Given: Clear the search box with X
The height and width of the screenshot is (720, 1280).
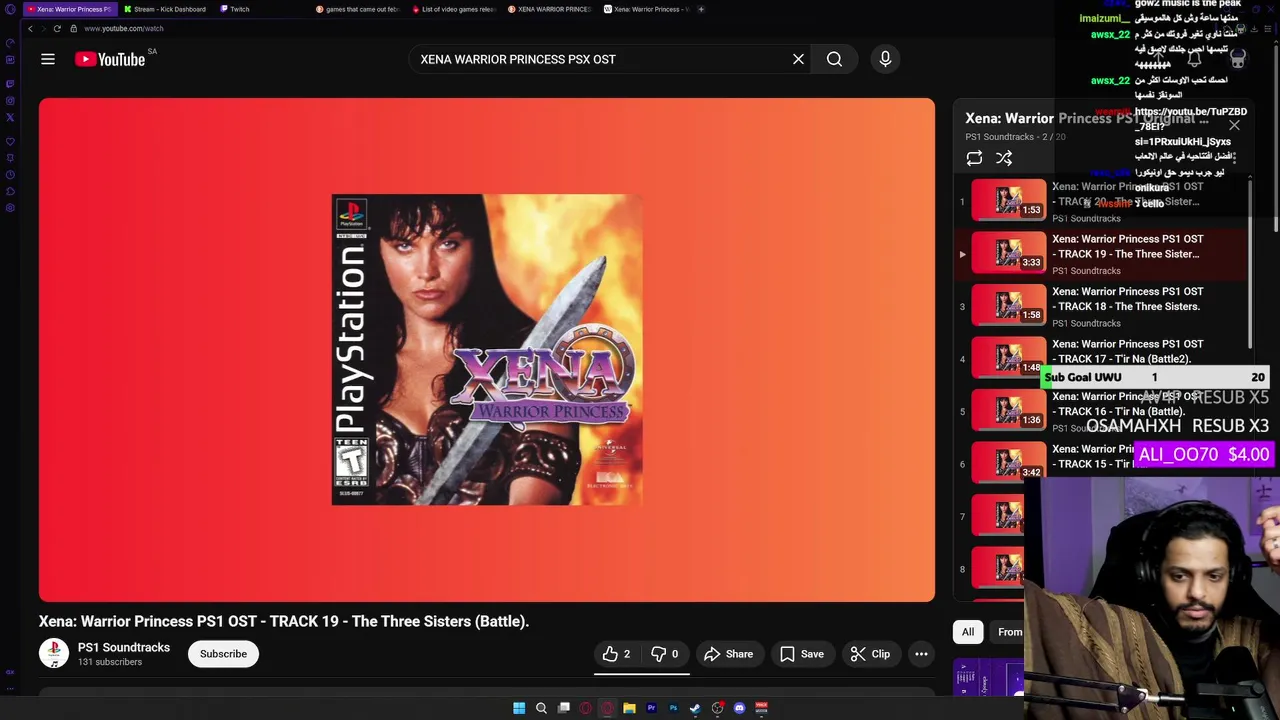Looking at the screenshot, I should [x=798, y=59].
